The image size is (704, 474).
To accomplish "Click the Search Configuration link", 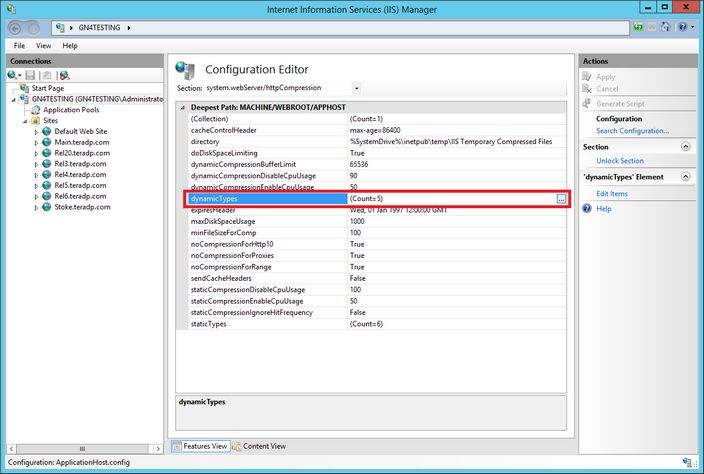I will click(632, 131).
